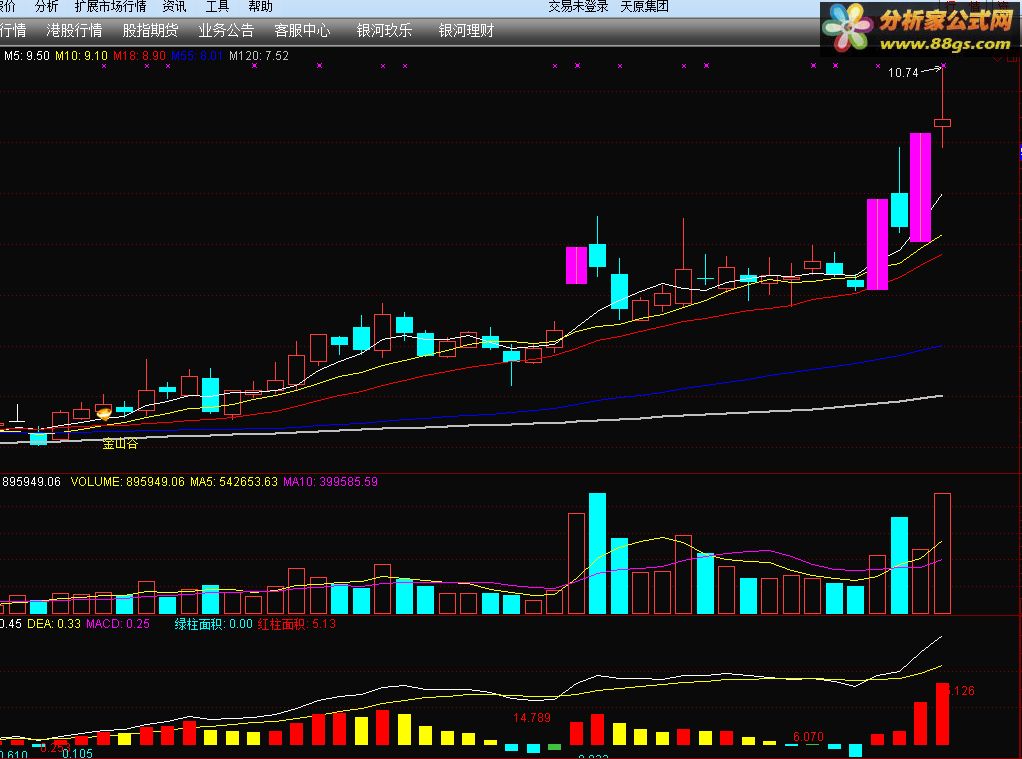Click the M55: 8.01 average label
Image resolution: width=1022 pixels, height=759 pixels.
[197, 56]
